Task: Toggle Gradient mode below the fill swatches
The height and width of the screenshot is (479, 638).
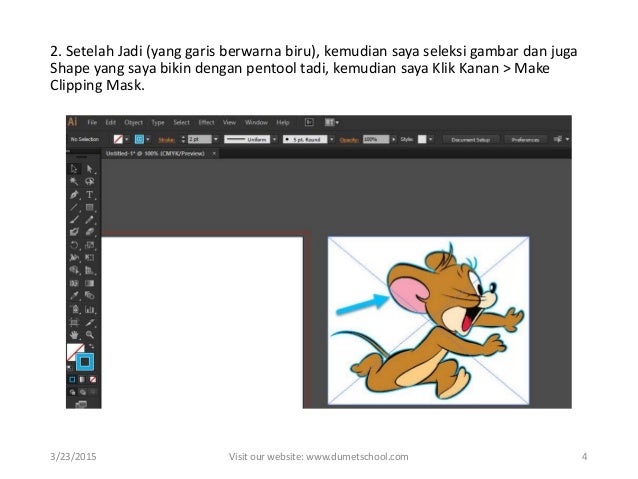Action: tap(83, 380)
